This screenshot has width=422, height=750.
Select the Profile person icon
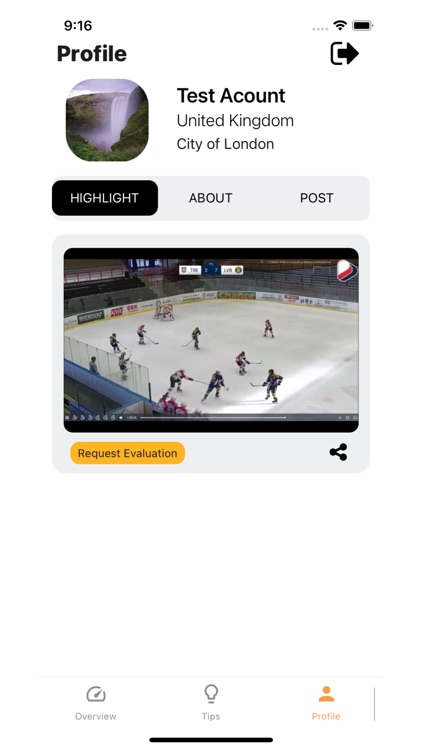point(326,694)
